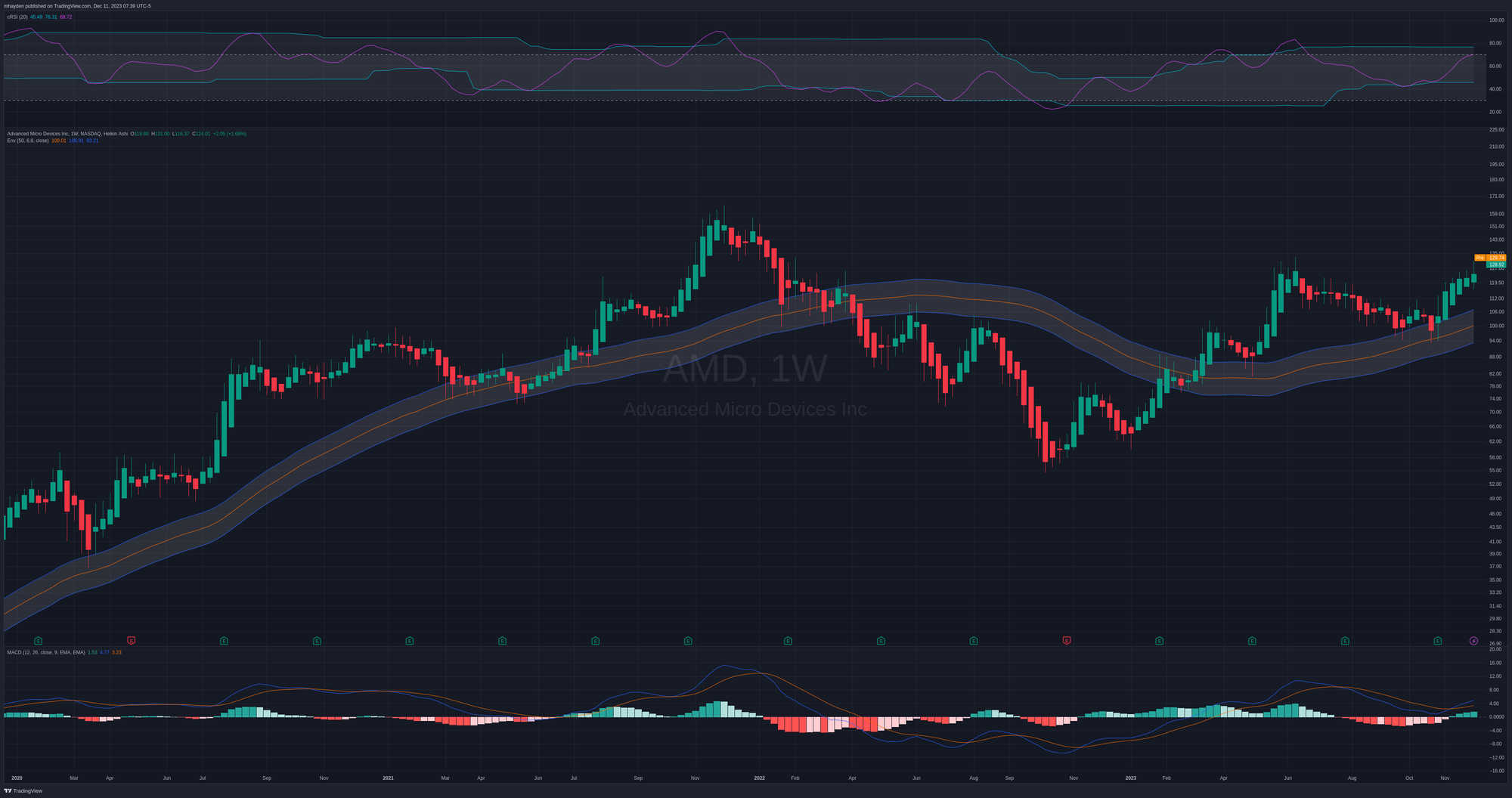Click the +2.05 (+1.68%) change text

[229, 134]
